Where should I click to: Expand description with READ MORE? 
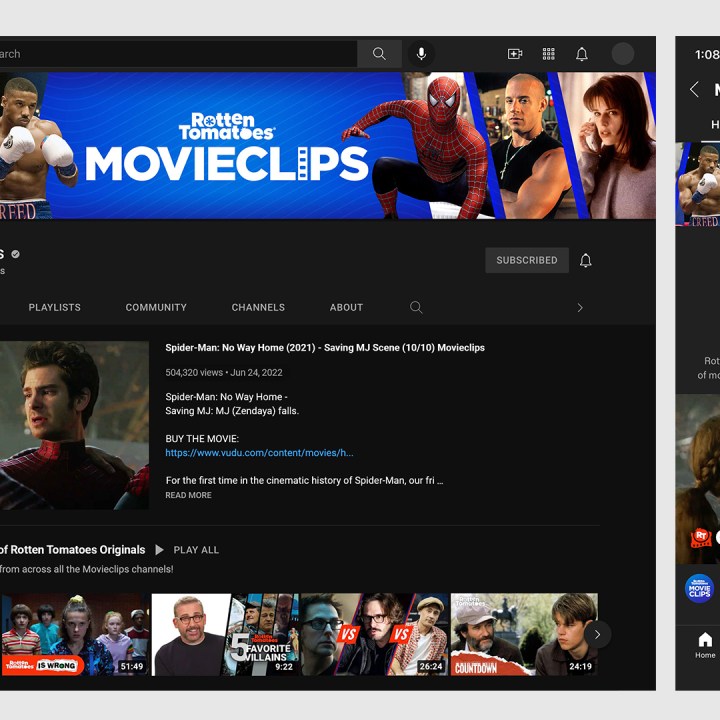pos(188,495)
